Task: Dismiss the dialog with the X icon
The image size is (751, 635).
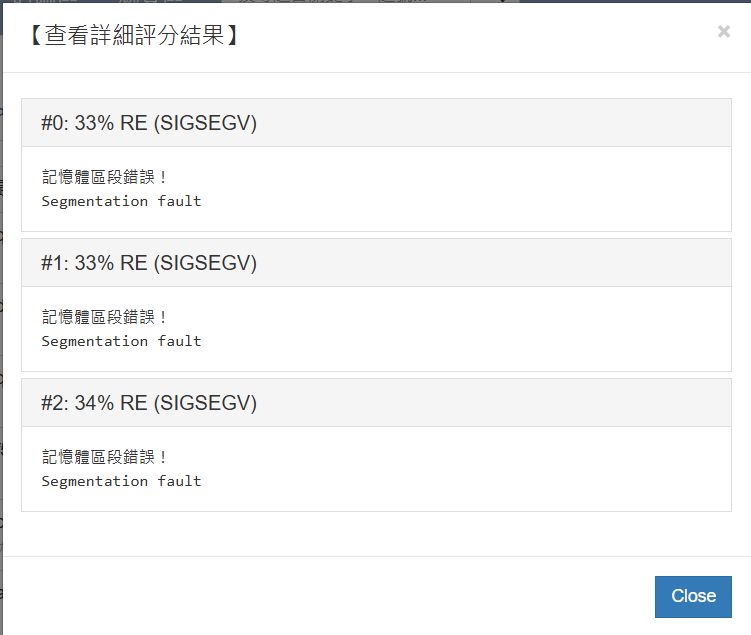Action: [x=724, y=32]
